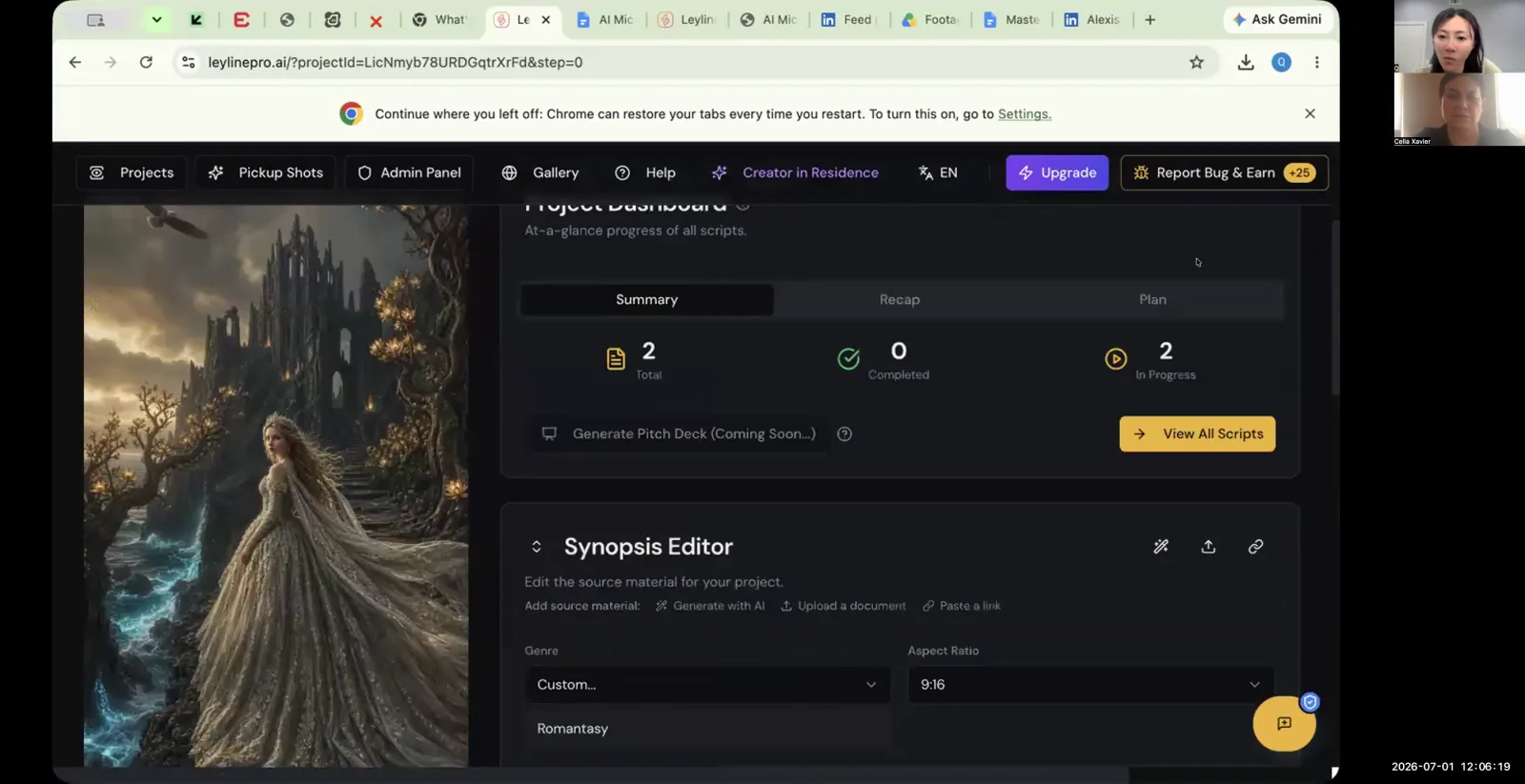Open the Chrome profile avatar
This screenshot has height=784, width=1525.
pos(1282,62)
